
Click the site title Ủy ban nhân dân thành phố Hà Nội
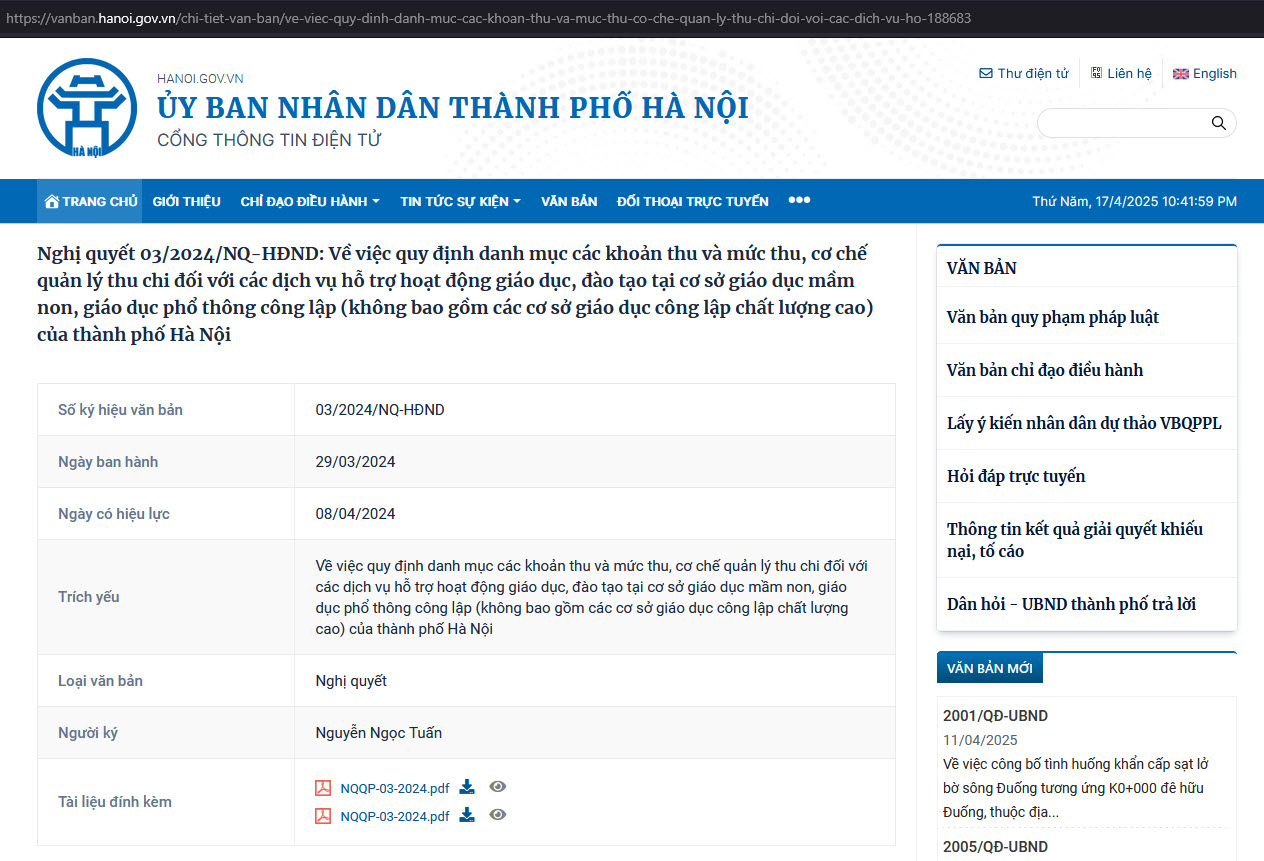point(453,107)
